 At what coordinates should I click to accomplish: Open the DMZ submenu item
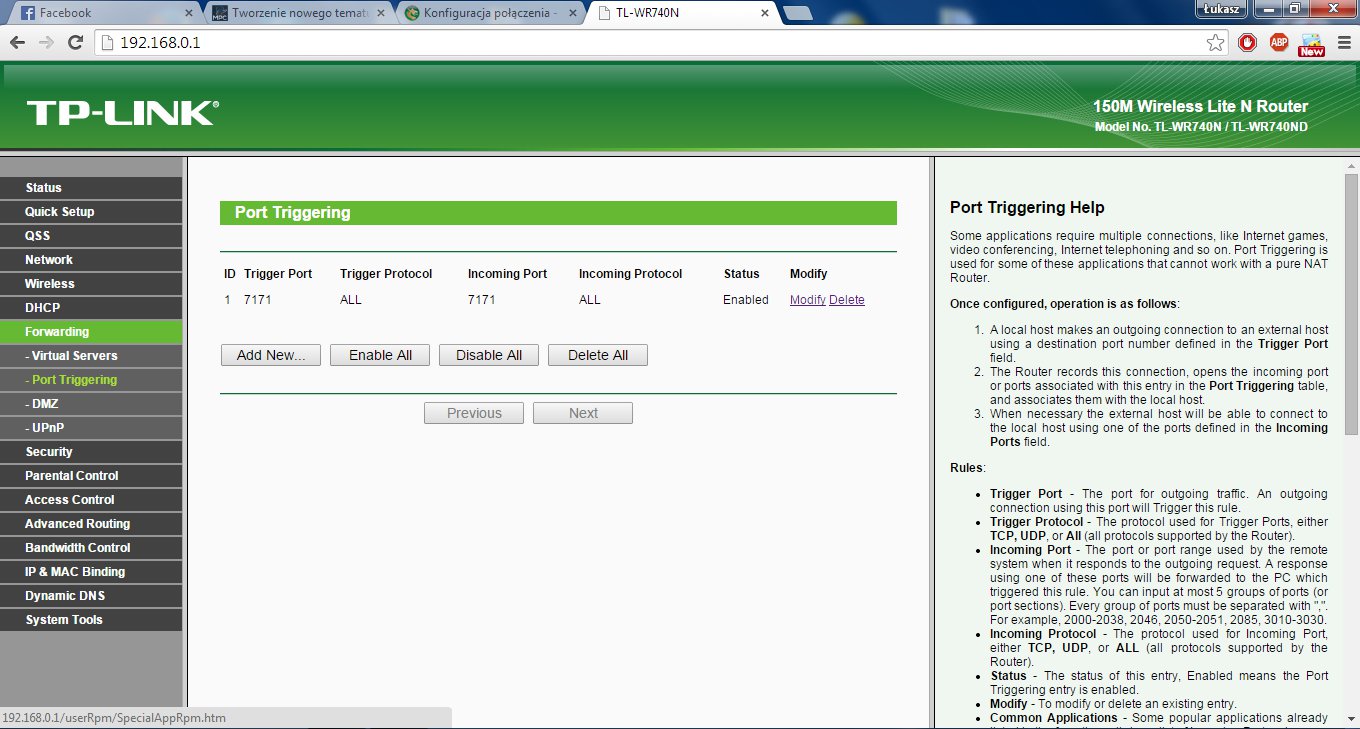pyautogui.click(x=91, y=404)
